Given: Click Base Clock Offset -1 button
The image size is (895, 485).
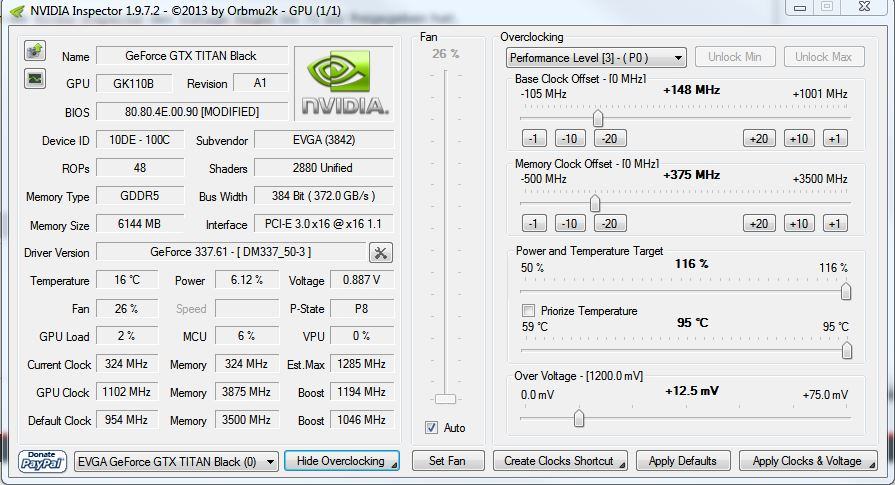Looking at the screenshot, I should pyautogui.click(x=534, y=138).
